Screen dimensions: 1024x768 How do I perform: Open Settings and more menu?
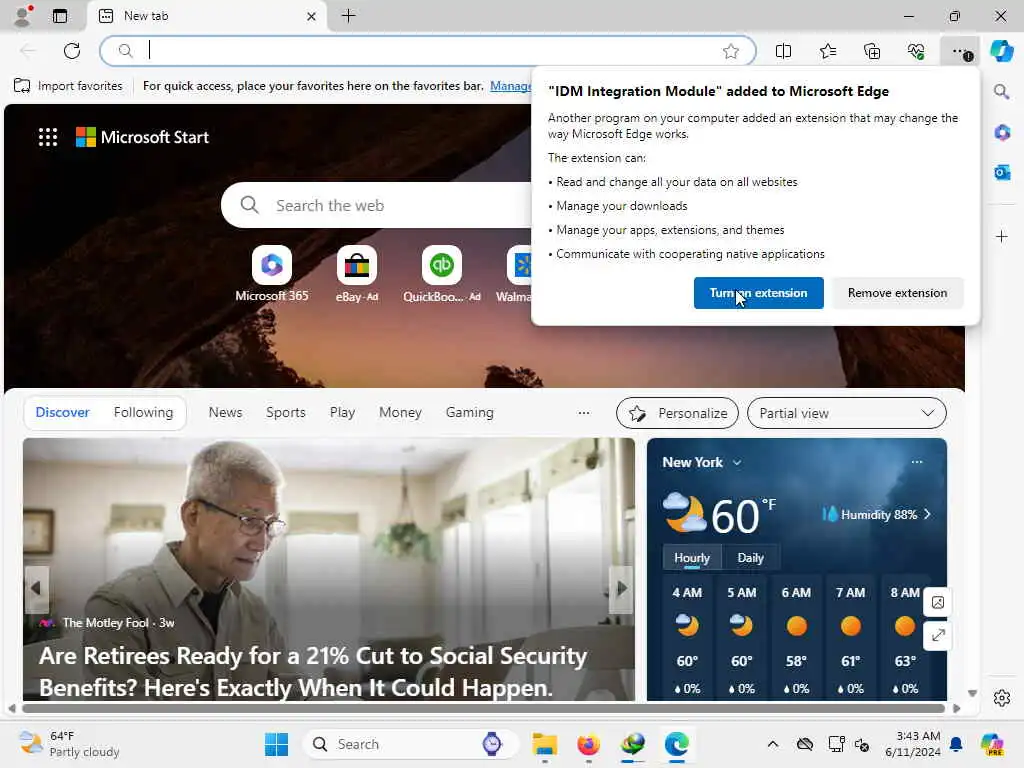point(961,52)
